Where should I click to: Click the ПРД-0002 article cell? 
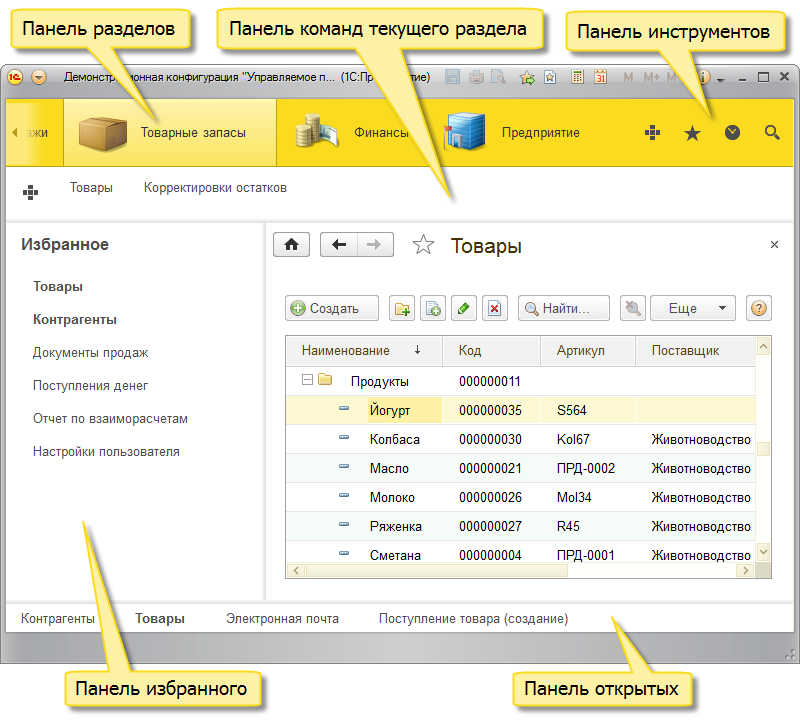[586, 468]
